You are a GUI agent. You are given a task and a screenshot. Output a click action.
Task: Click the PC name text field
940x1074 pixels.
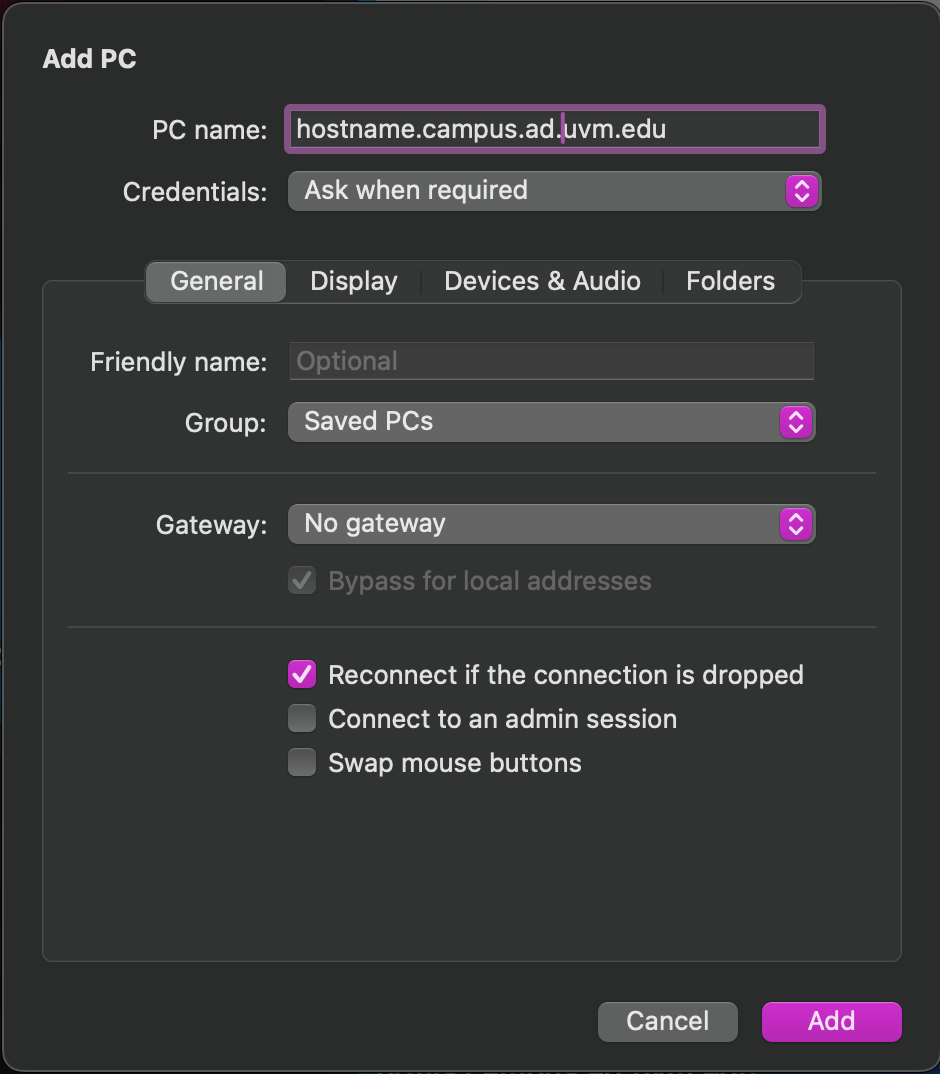pos(555,130)
